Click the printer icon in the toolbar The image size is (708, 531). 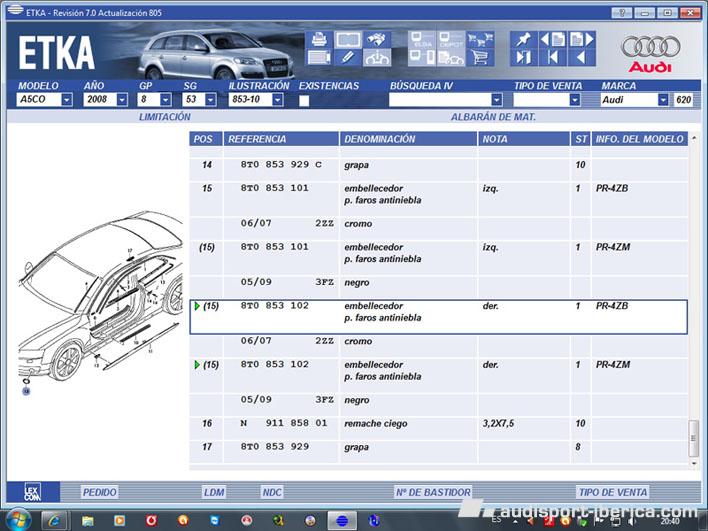tap(320, 40)
